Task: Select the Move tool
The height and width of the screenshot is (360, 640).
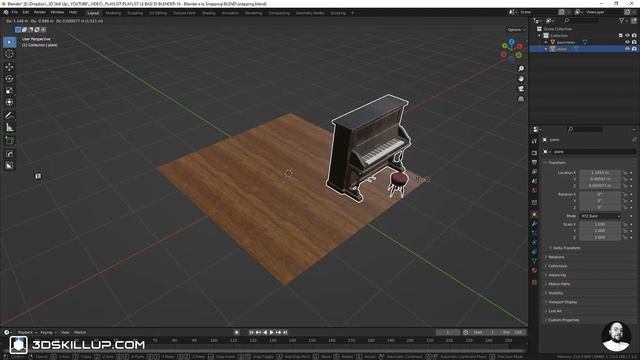Action: coord(9,67)
